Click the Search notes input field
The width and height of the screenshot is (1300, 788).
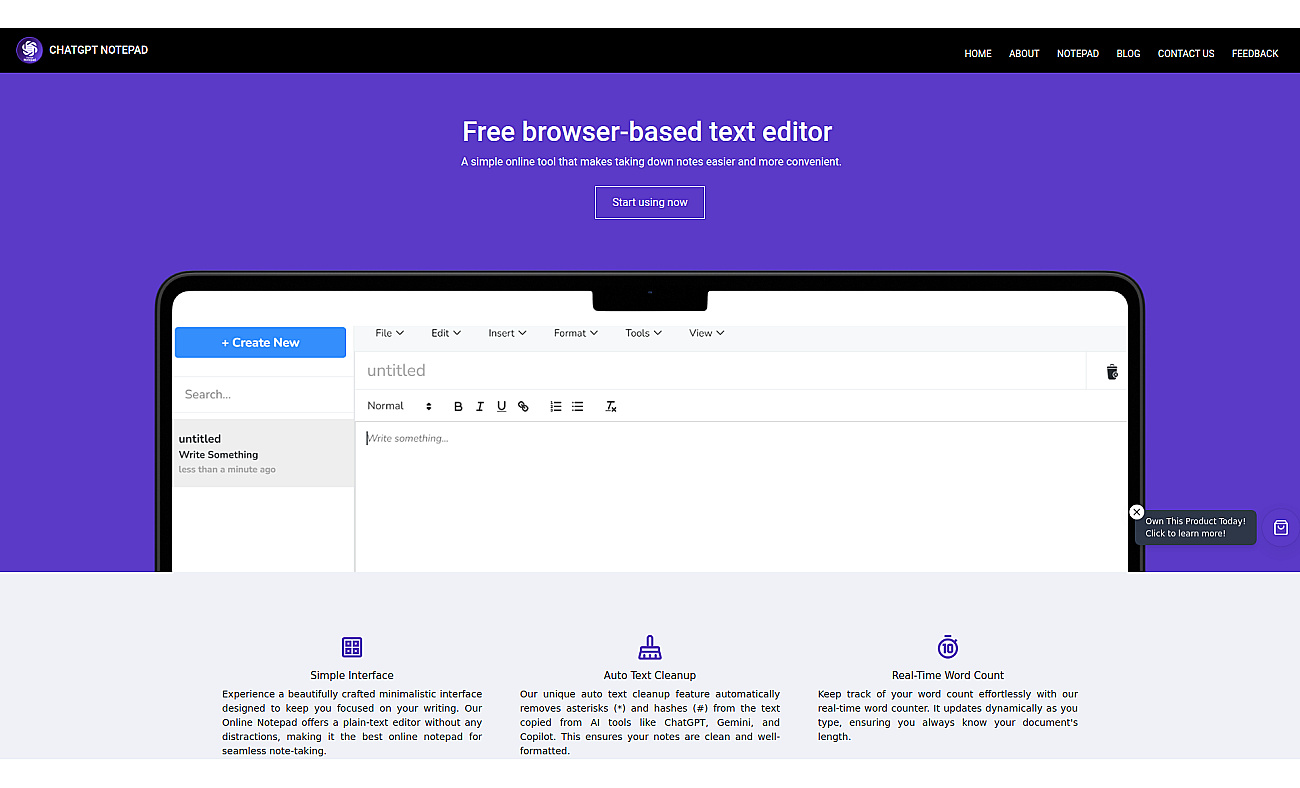[263, 395]
